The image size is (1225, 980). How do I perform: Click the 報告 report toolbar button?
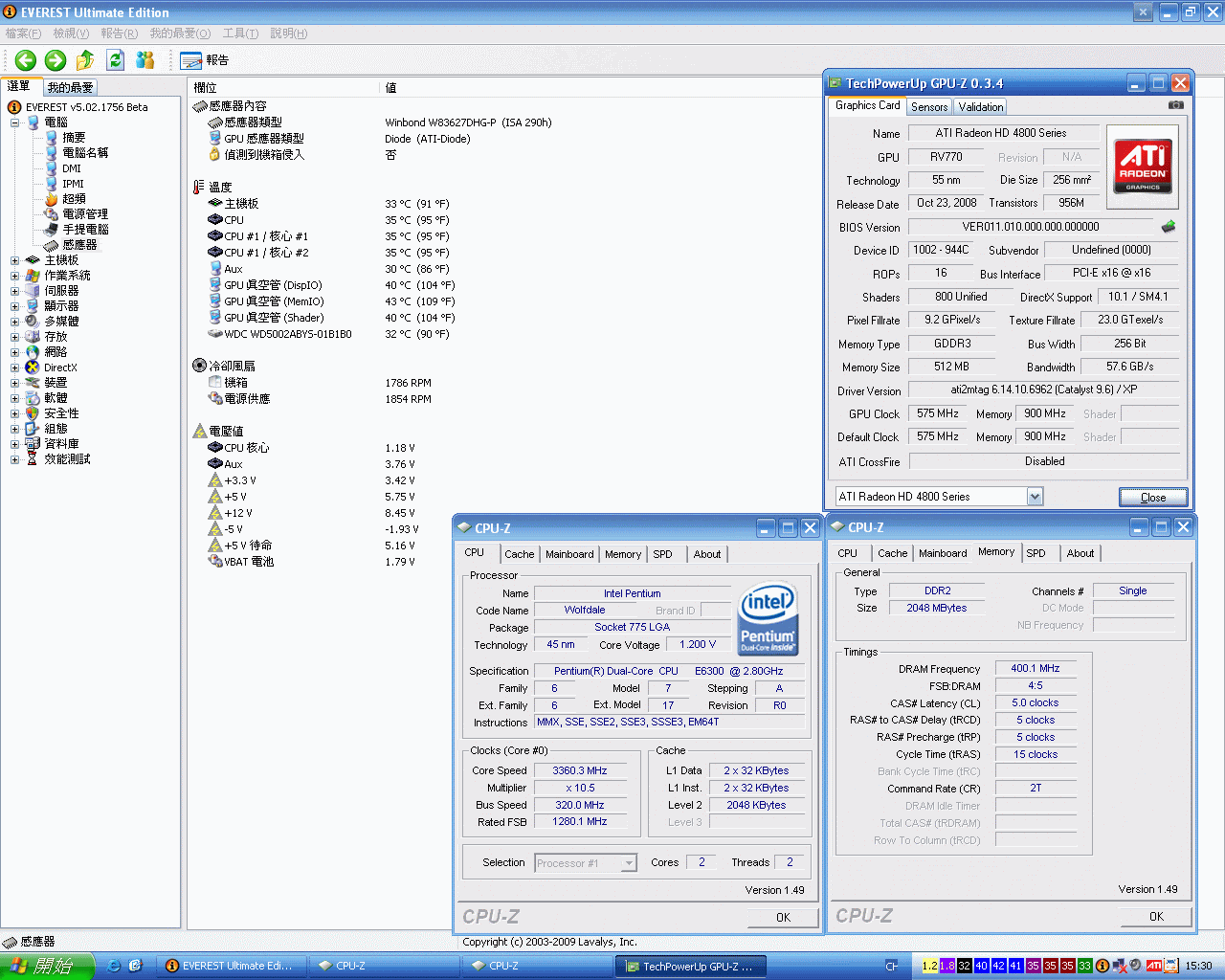click(205, 60)
